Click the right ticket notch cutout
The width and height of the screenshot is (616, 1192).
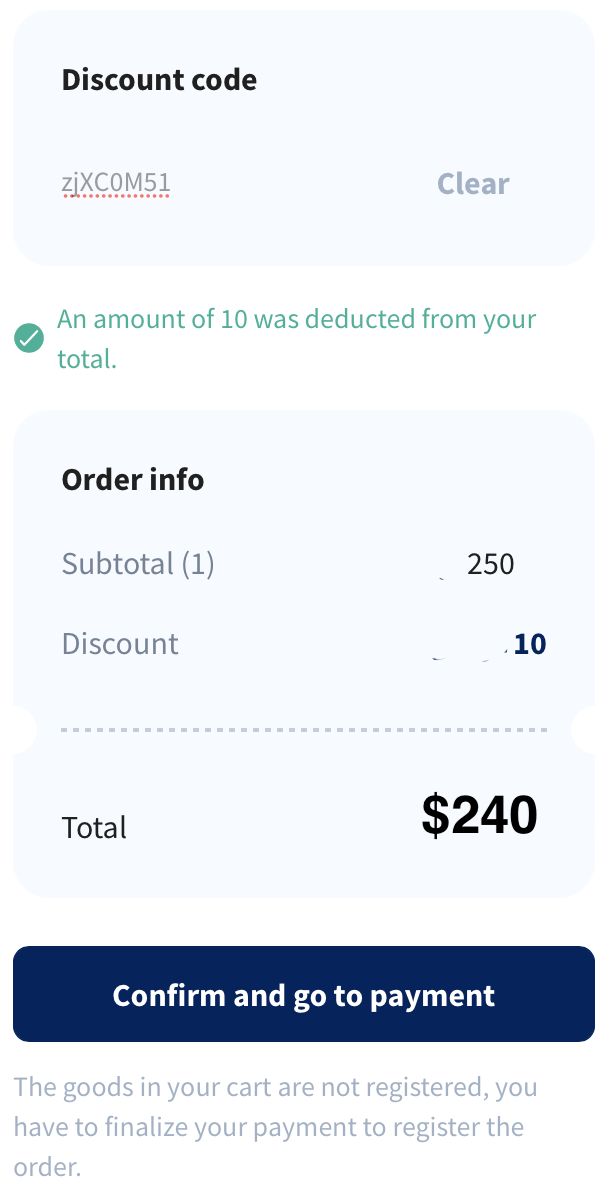(586, 730)
